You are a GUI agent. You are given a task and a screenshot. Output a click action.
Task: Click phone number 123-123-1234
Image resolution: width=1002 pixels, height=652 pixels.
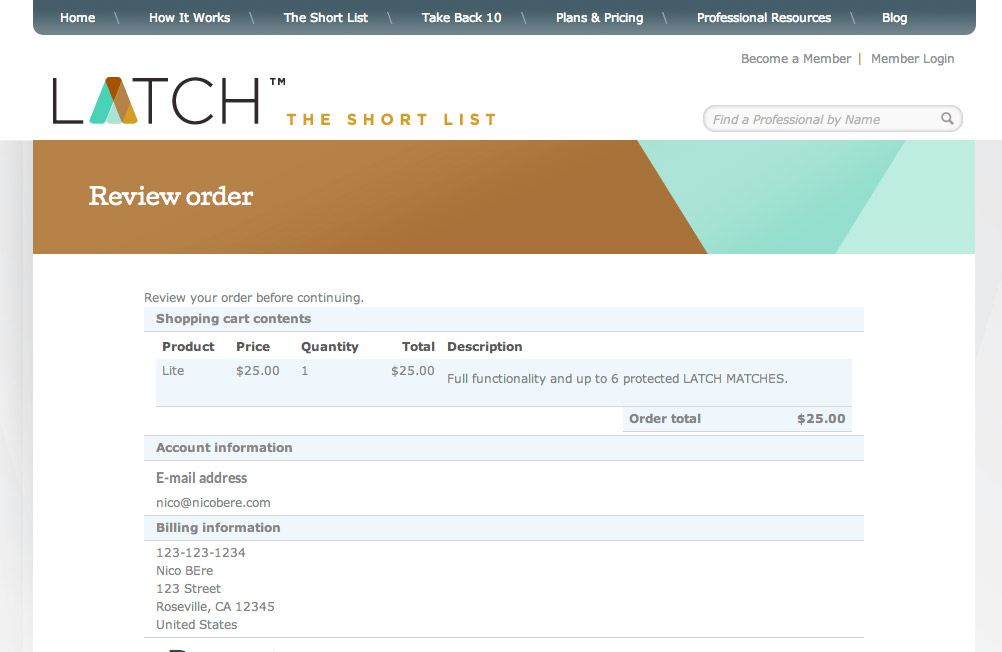pyautogui.click(x=201, y=553)
